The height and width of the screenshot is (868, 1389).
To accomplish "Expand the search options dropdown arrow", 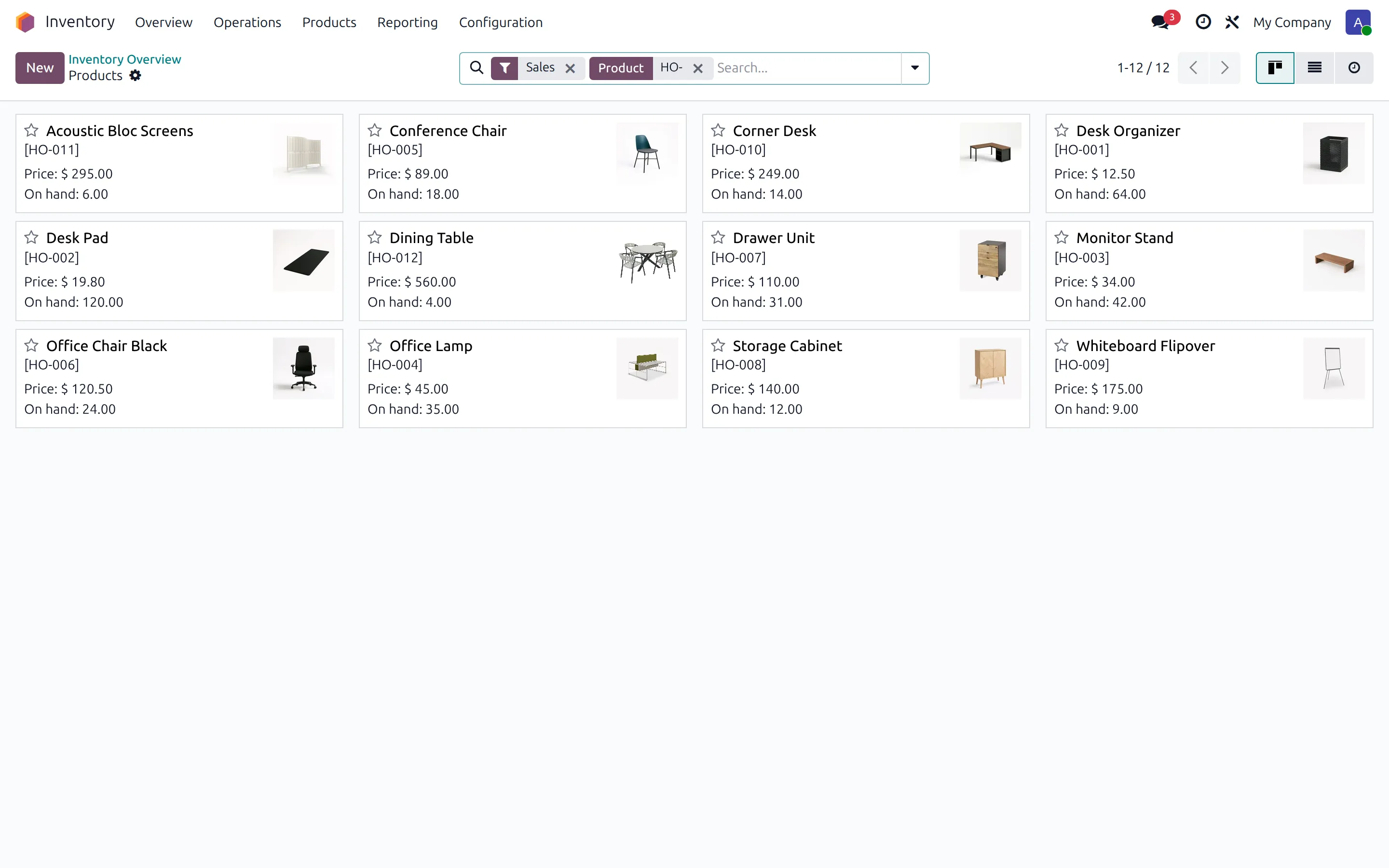I will 915,68.
